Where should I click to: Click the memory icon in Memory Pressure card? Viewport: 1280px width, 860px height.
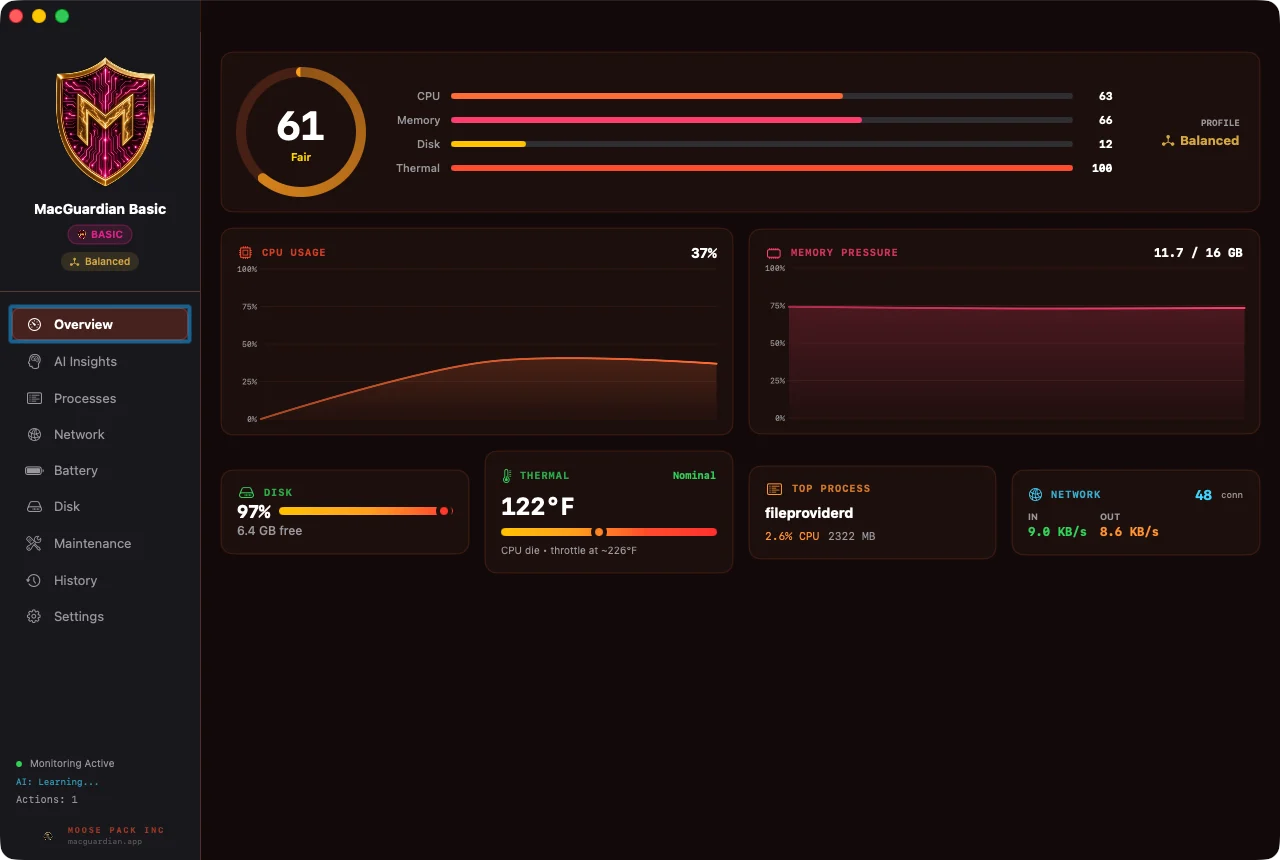(x=774, y=253)
